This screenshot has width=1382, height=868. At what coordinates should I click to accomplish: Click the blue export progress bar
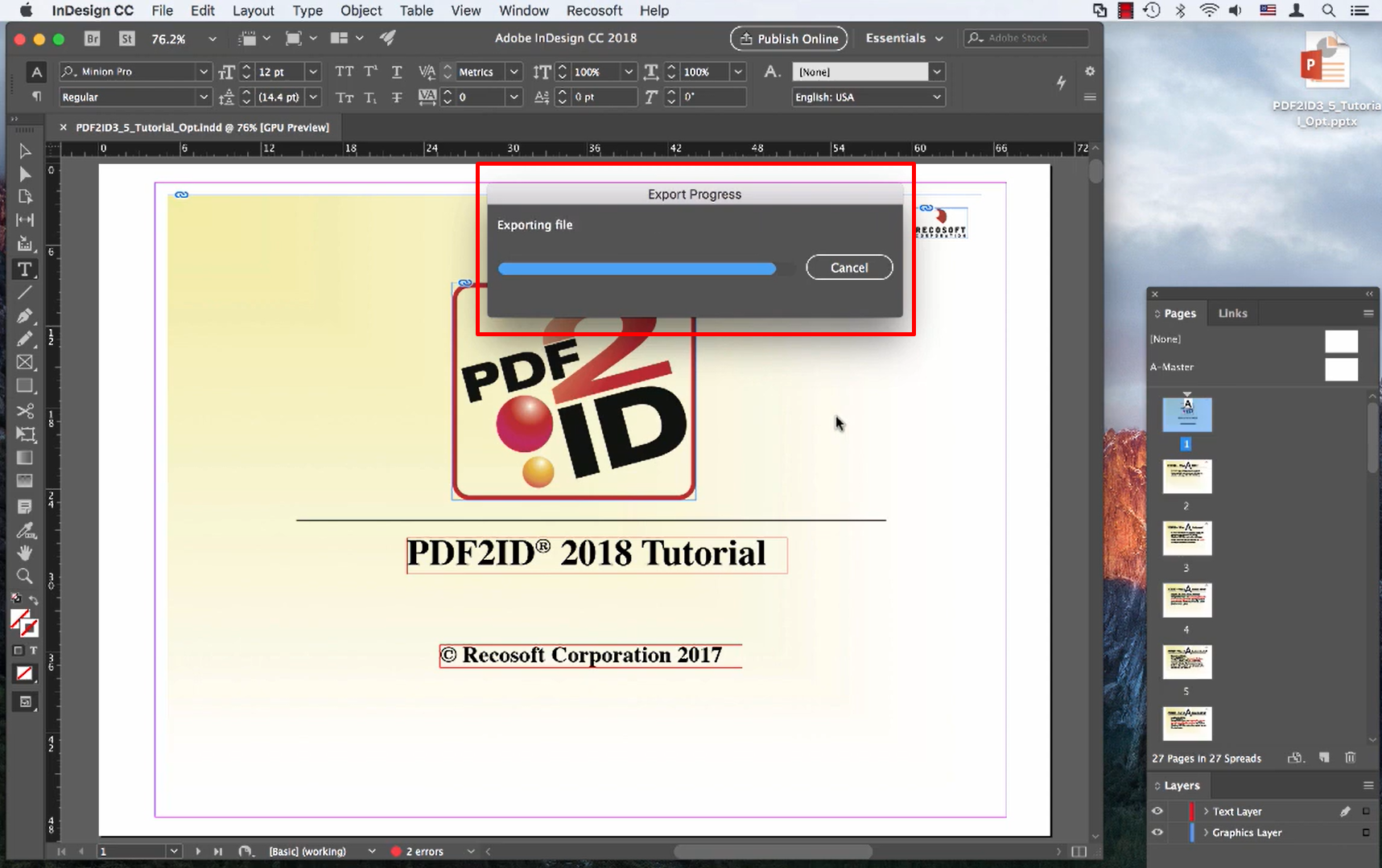tap(637, 269)
